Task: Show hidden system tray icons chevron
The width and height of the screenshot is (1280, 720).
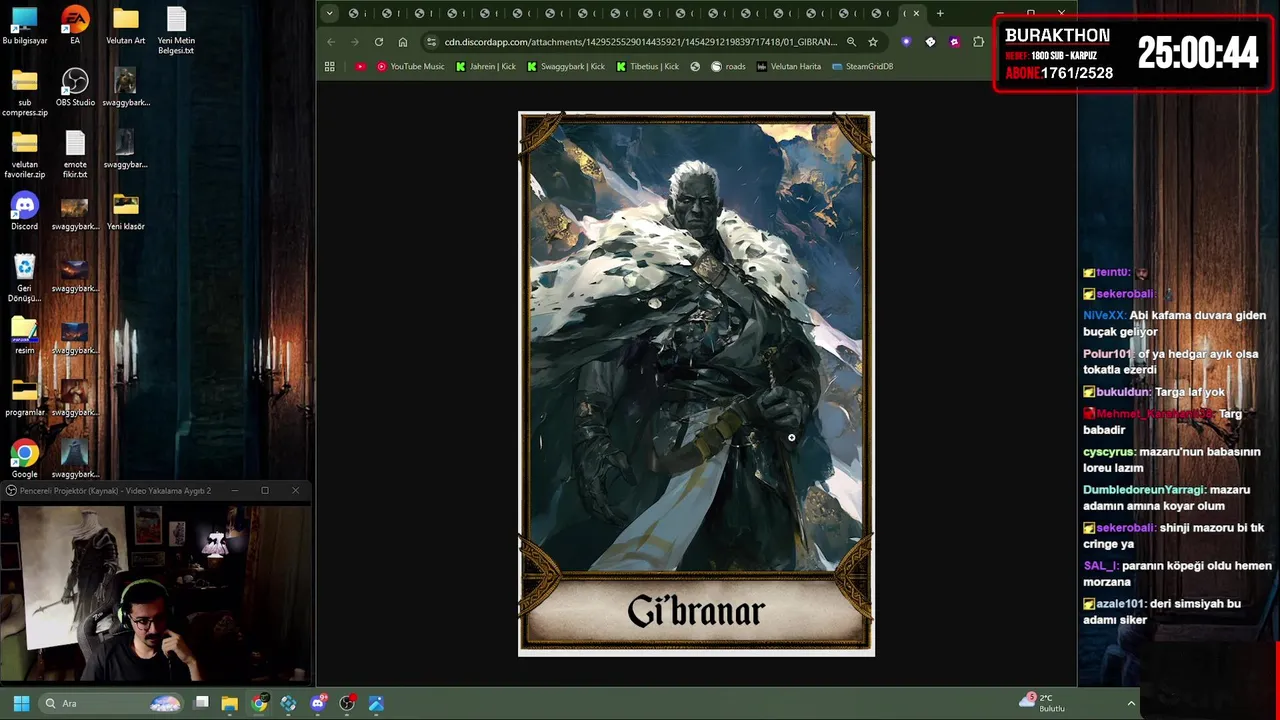Action: (1132, 703)
